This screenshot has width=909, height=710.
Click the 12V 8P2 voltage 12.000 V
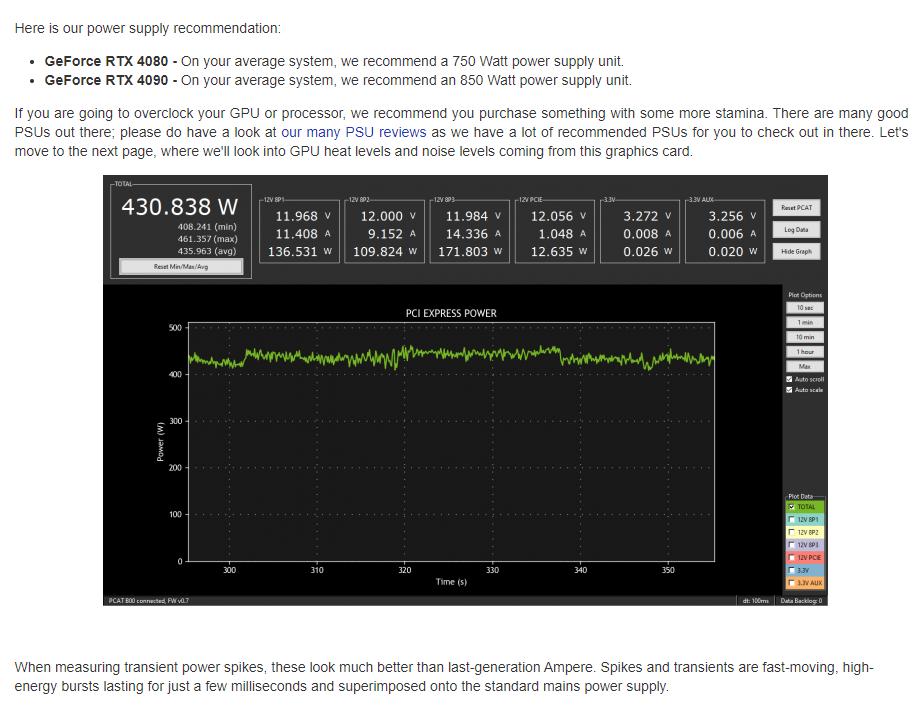coord(387,216)
